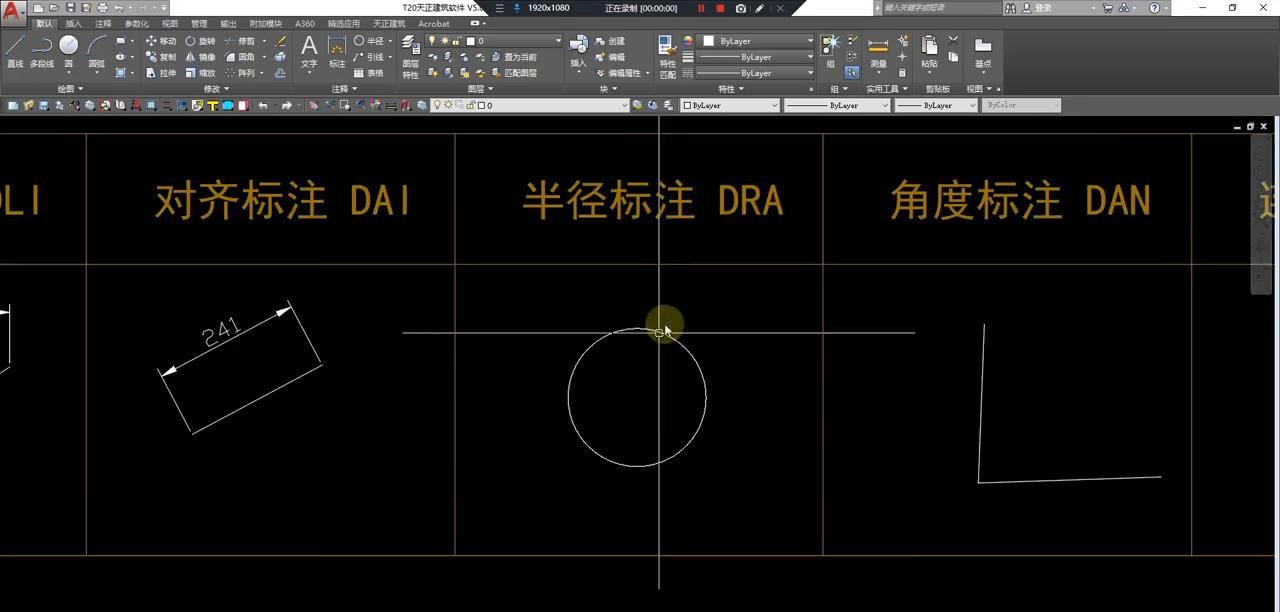Toggle the layer freeze sun icon
The image size is (1280, 612).
coord(444,40)
